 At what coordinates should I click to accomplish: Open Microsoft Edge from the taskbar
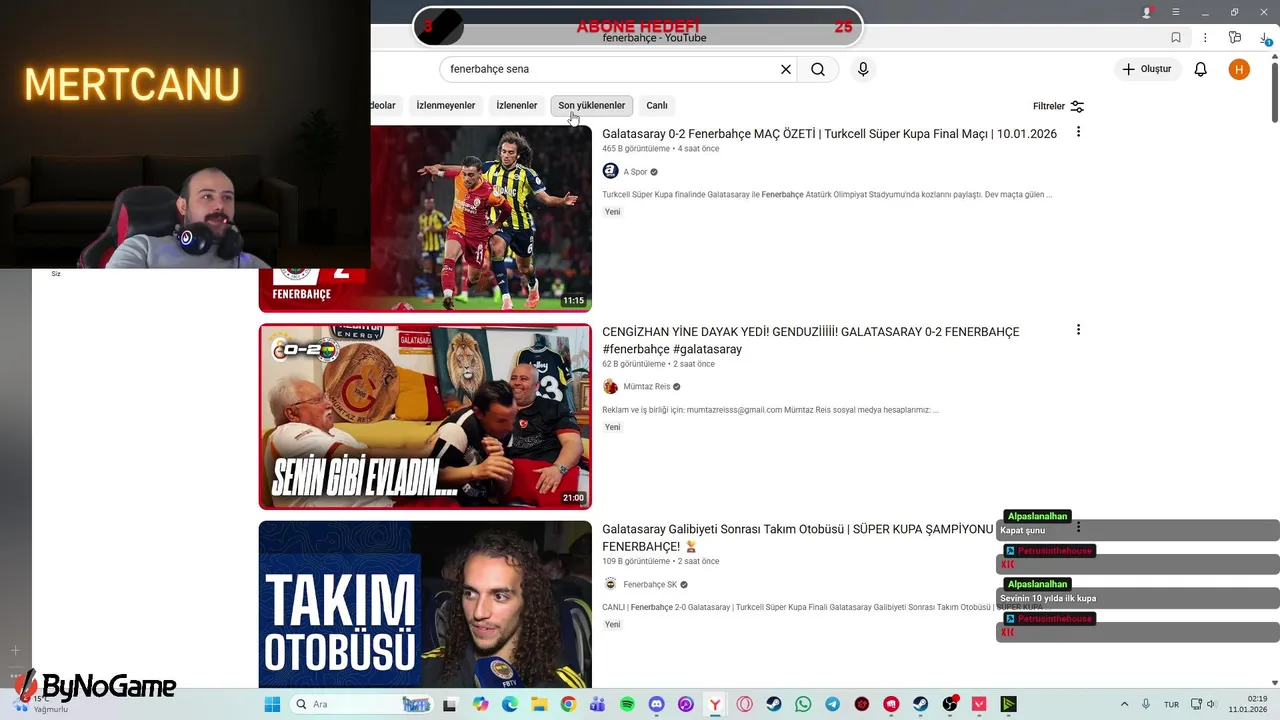[x=510, y=704]
